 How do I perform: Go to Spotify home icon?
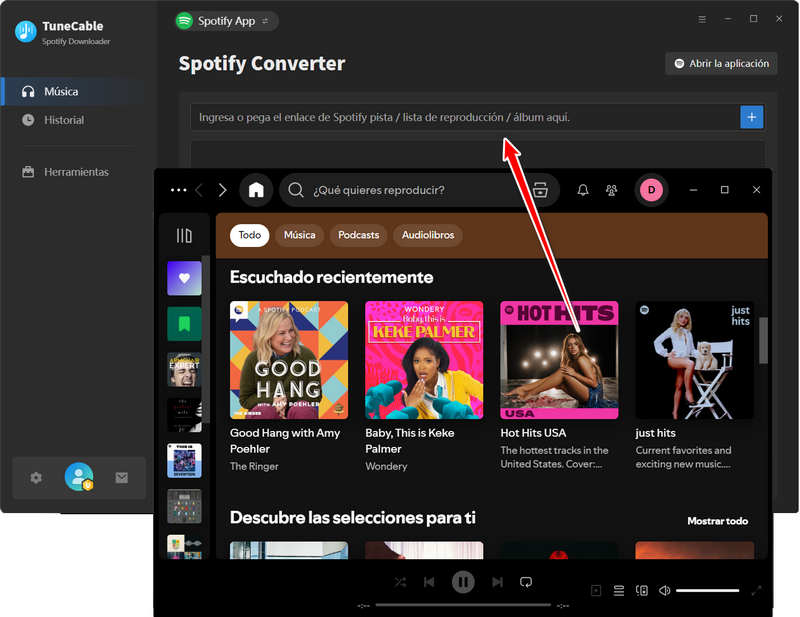point(256,190)
